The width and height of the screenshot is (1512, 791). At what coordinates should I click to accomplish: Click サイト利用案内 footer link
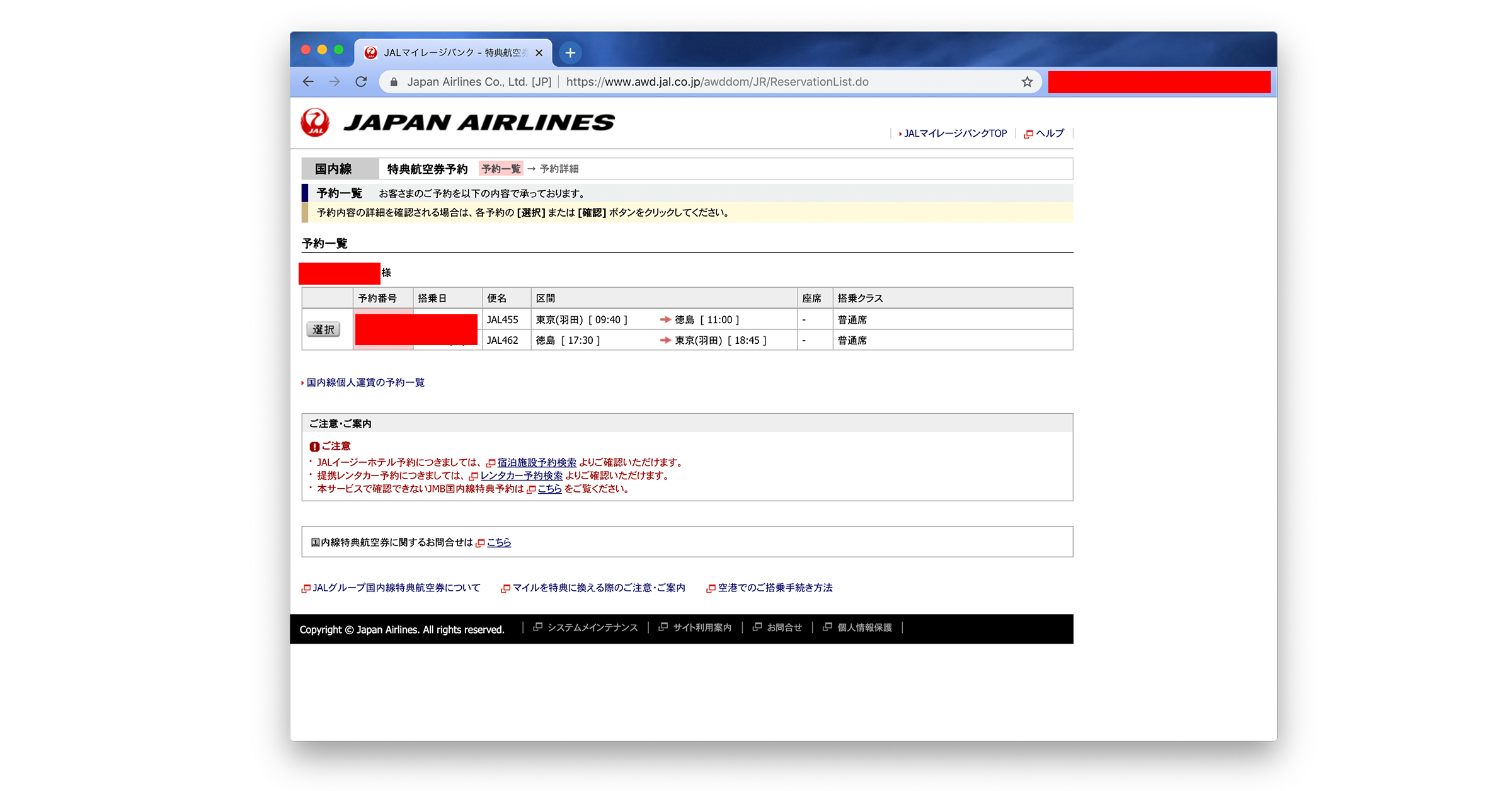coord(702,627)
